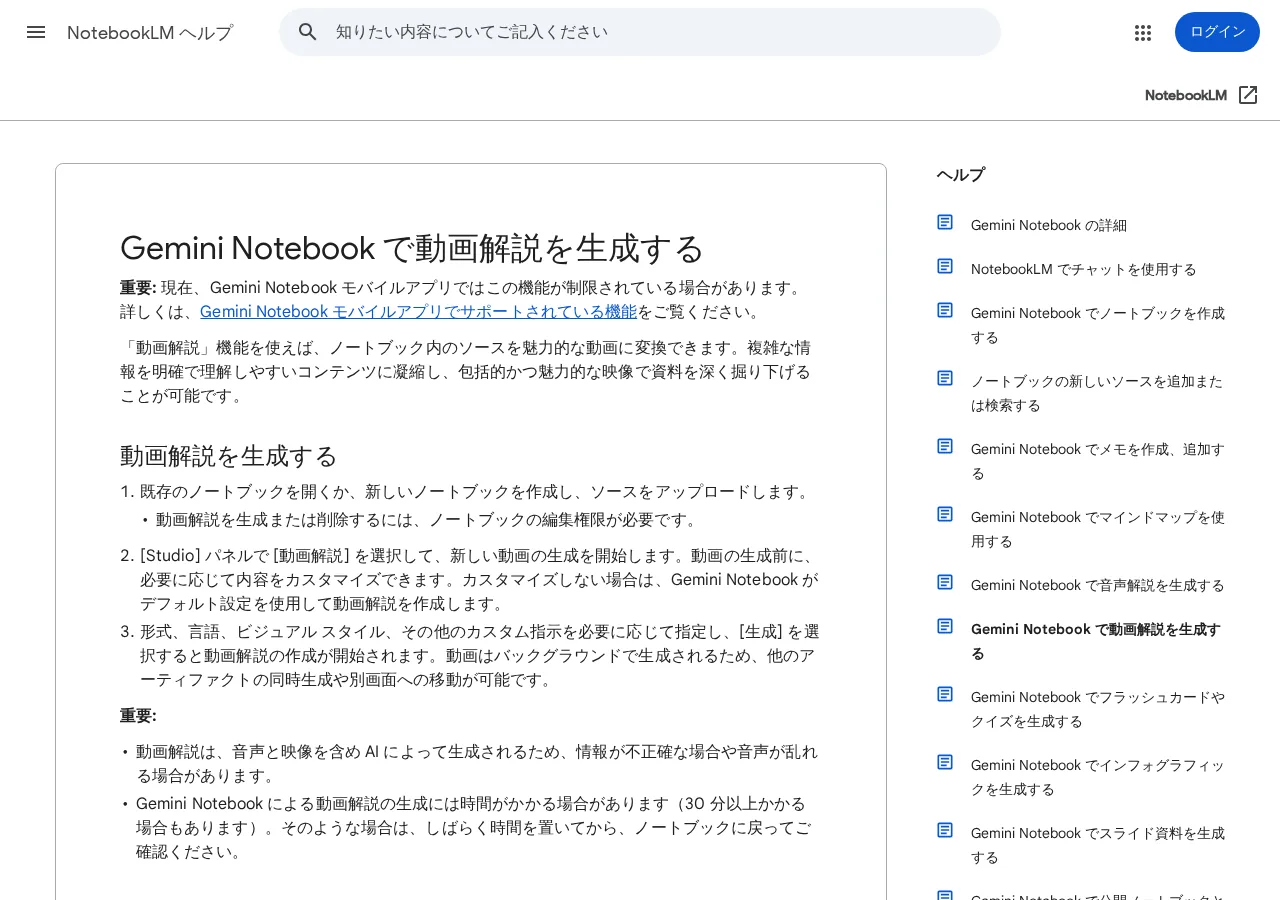Open Gemini Notebook でメモを作成、追加する article
The height and width of the screenshot is (900, 1280).
[x=1098, y=461]
